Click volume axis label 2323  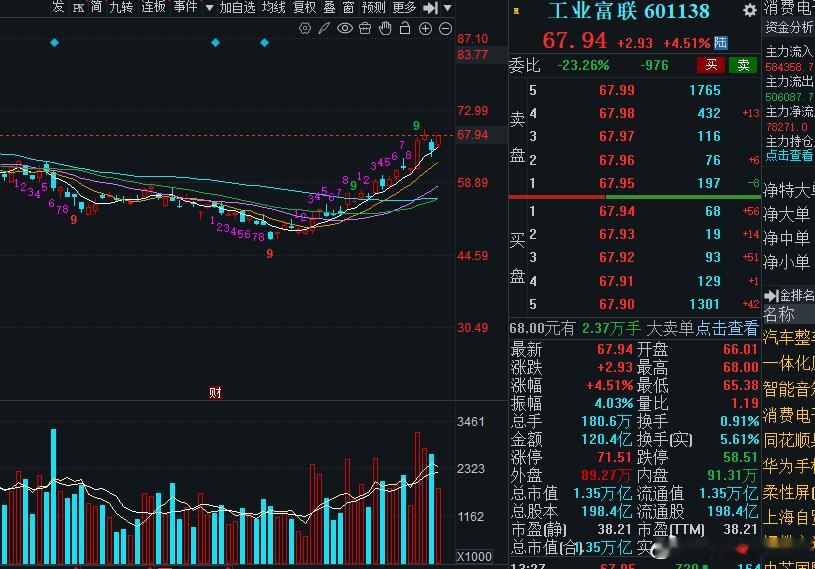point(470,469)
